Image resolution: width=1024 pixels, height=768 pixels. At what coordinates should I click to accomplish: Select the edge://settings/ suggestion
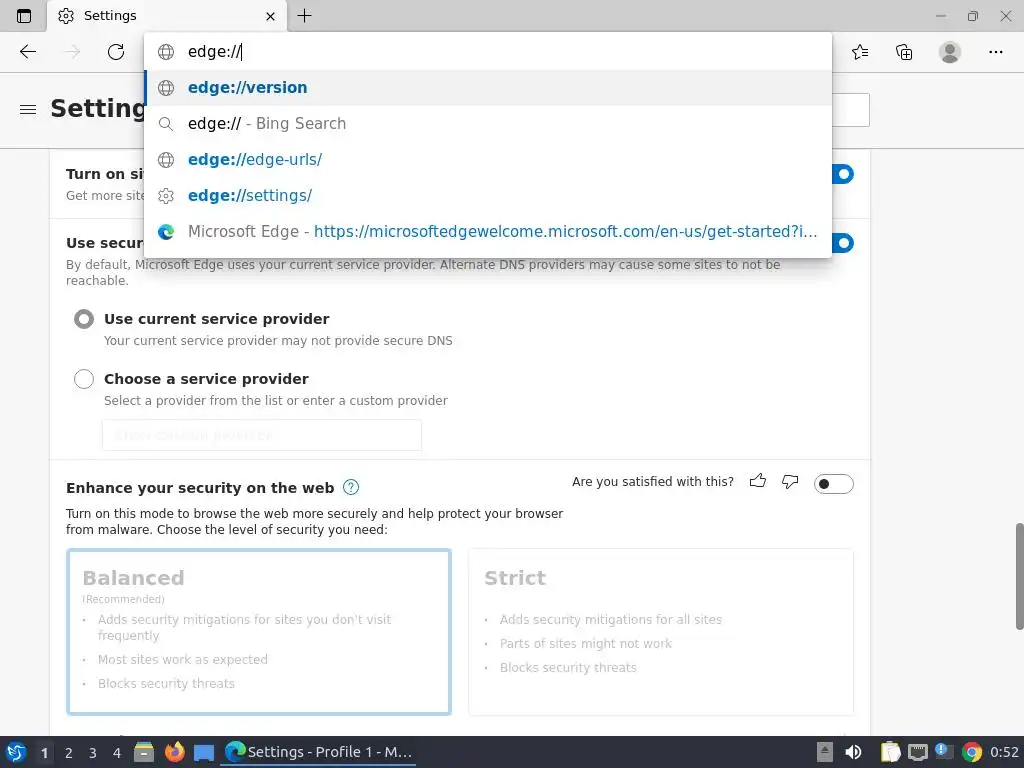[x=487, y=195]
